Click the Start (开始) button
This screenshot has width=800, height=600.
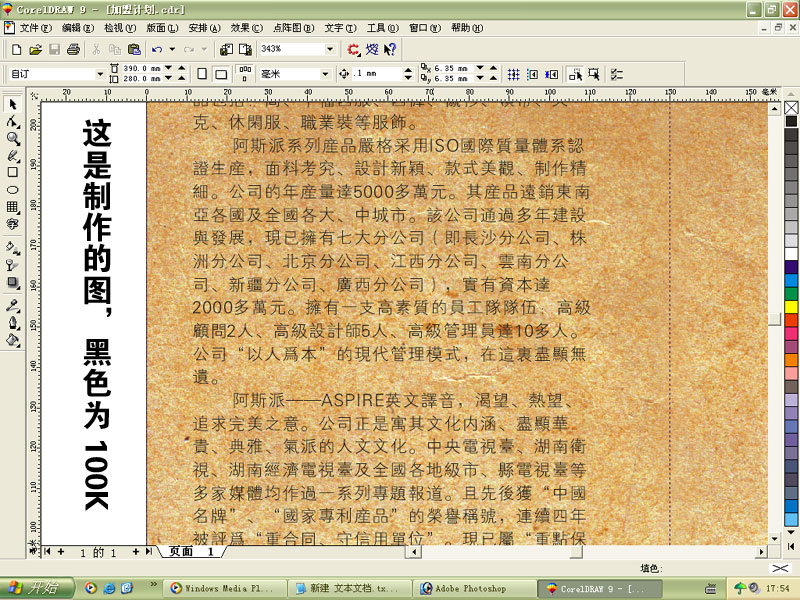coord(37,588)
